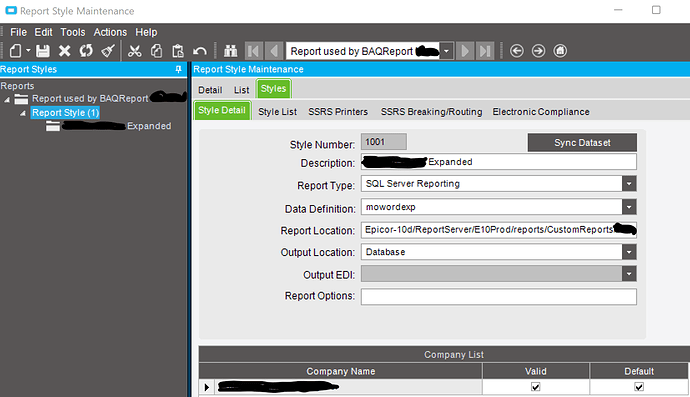Image resolution: width=690 pixels, height=397 pixels.
Task: Select the Report Style (1) tree item
Action: coord(65,113)
